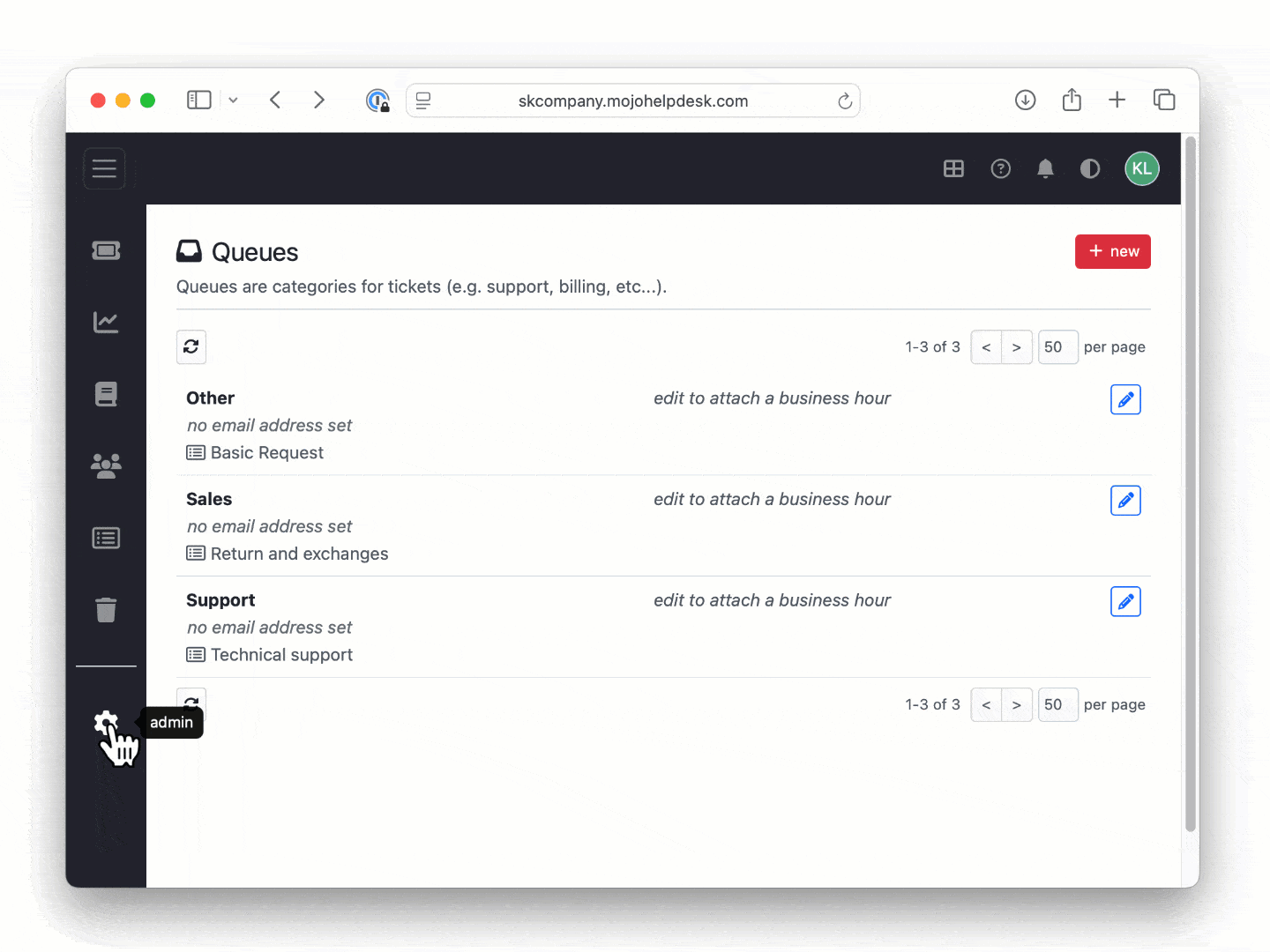Screen dimensions: 1270x952
Task: Open the forms list icon in sidebar
Action: tap(106, 538)
